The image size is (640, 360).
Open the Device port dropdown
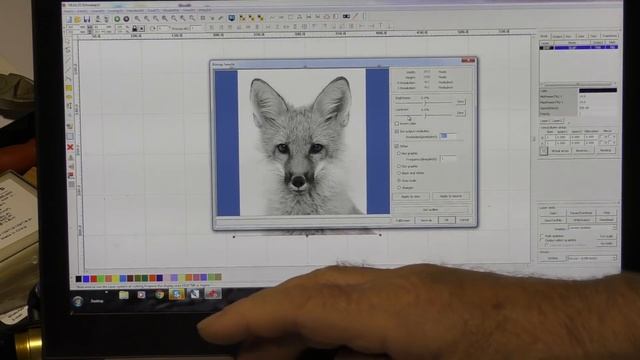tap(592, 258)
